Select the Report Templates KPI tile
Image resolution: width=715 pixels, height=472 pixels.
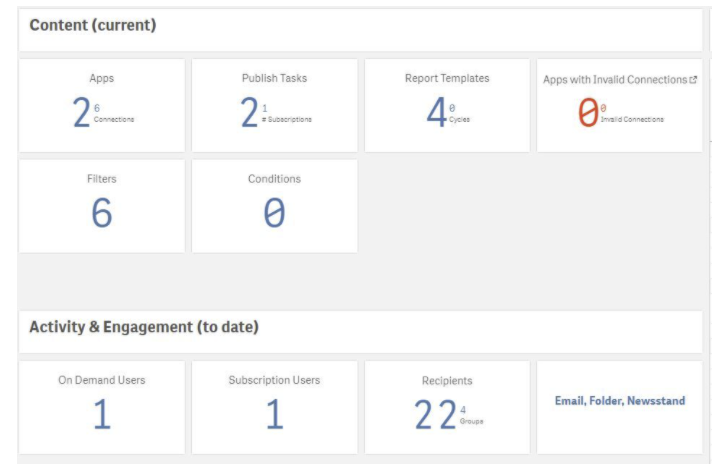click(447, 105)
